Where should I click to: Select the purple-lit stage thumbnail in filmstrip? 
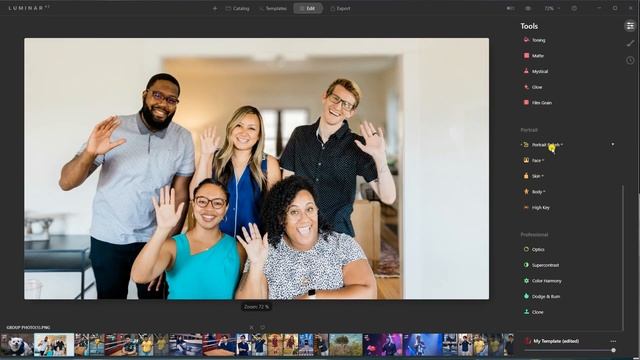(383, 344)
